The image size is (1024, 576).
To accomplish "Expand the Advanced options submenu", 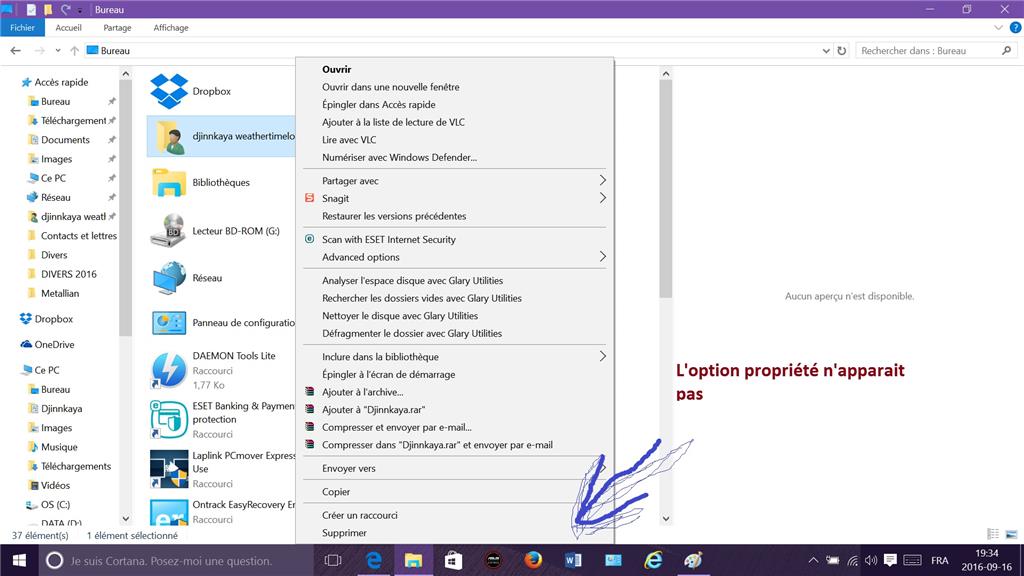I will pos(603,257).
